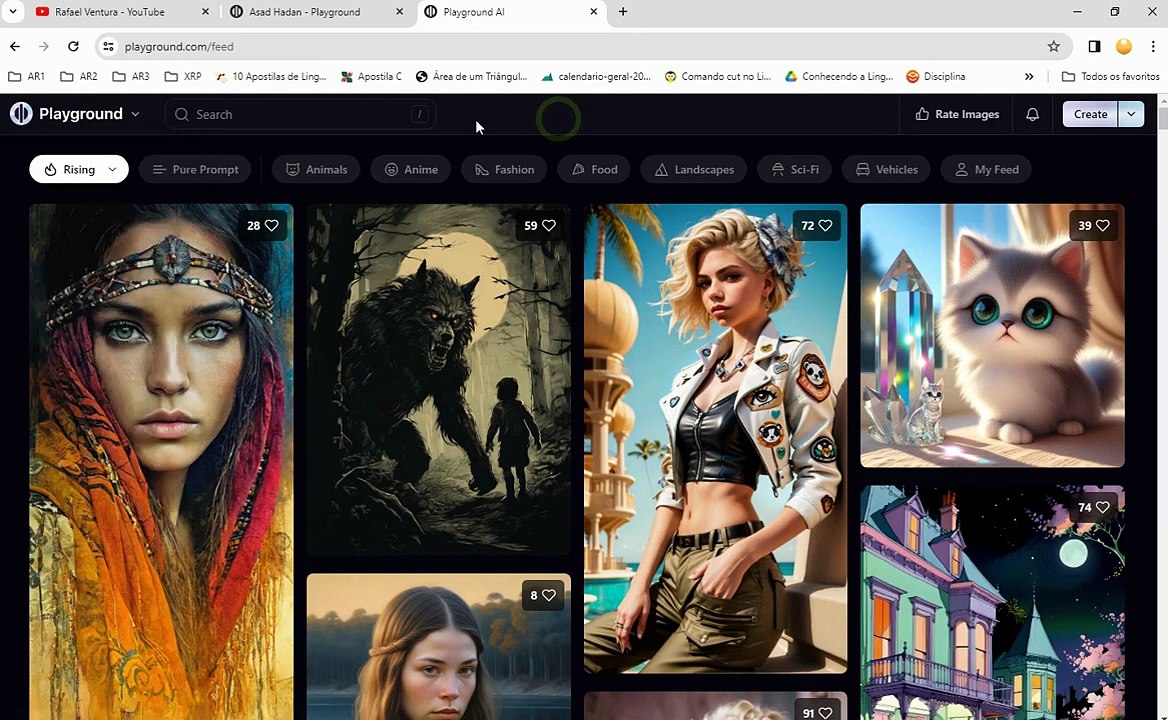Open Comando cut no Li bookmark
The height and width of the screenshot is (720, 1168).
point(717,76)
